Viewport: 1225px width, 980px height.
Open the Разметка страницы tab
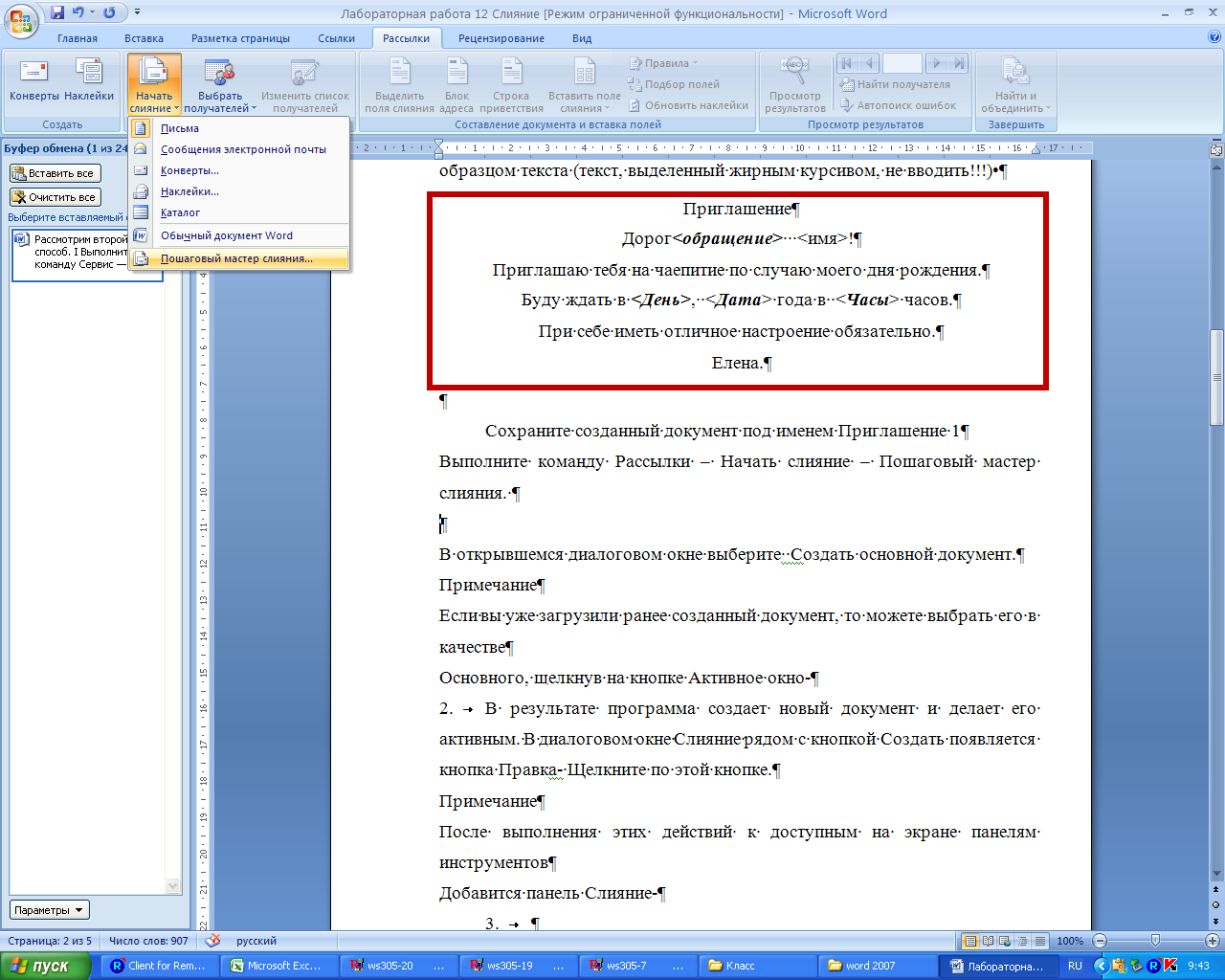coord(240,38)
